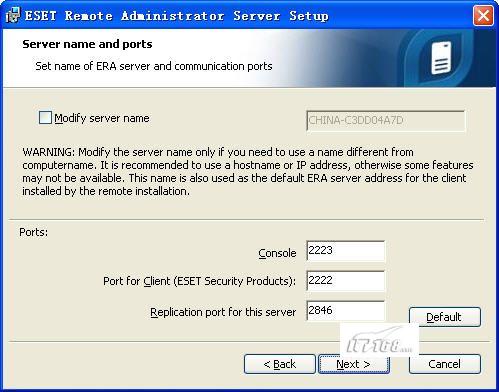The image size is (499, 392).
Task: Click the 'Server name and ports' heading
Action: (87, 44)
